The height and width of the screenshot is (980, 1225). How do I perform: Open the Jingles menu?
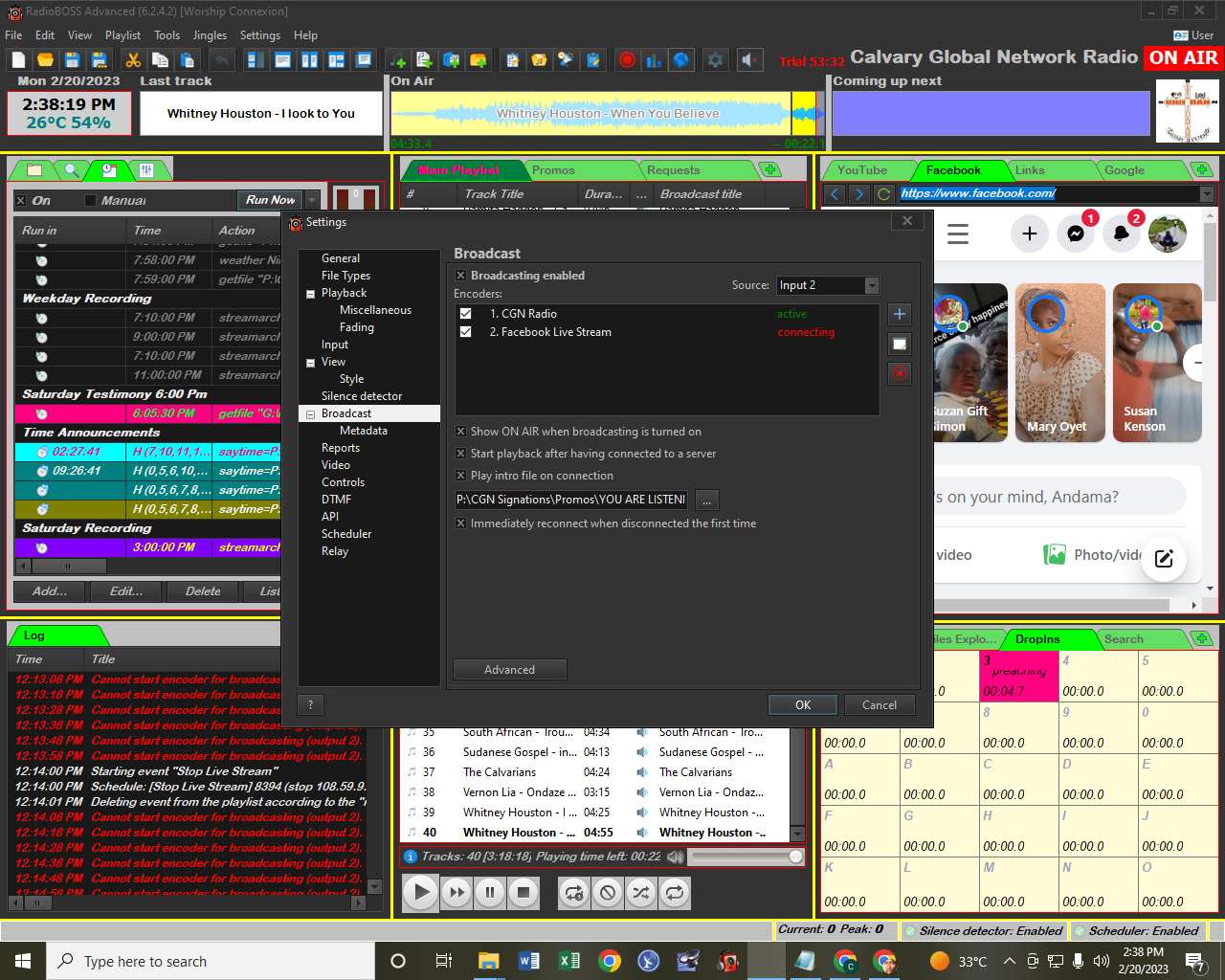(210, 35)
